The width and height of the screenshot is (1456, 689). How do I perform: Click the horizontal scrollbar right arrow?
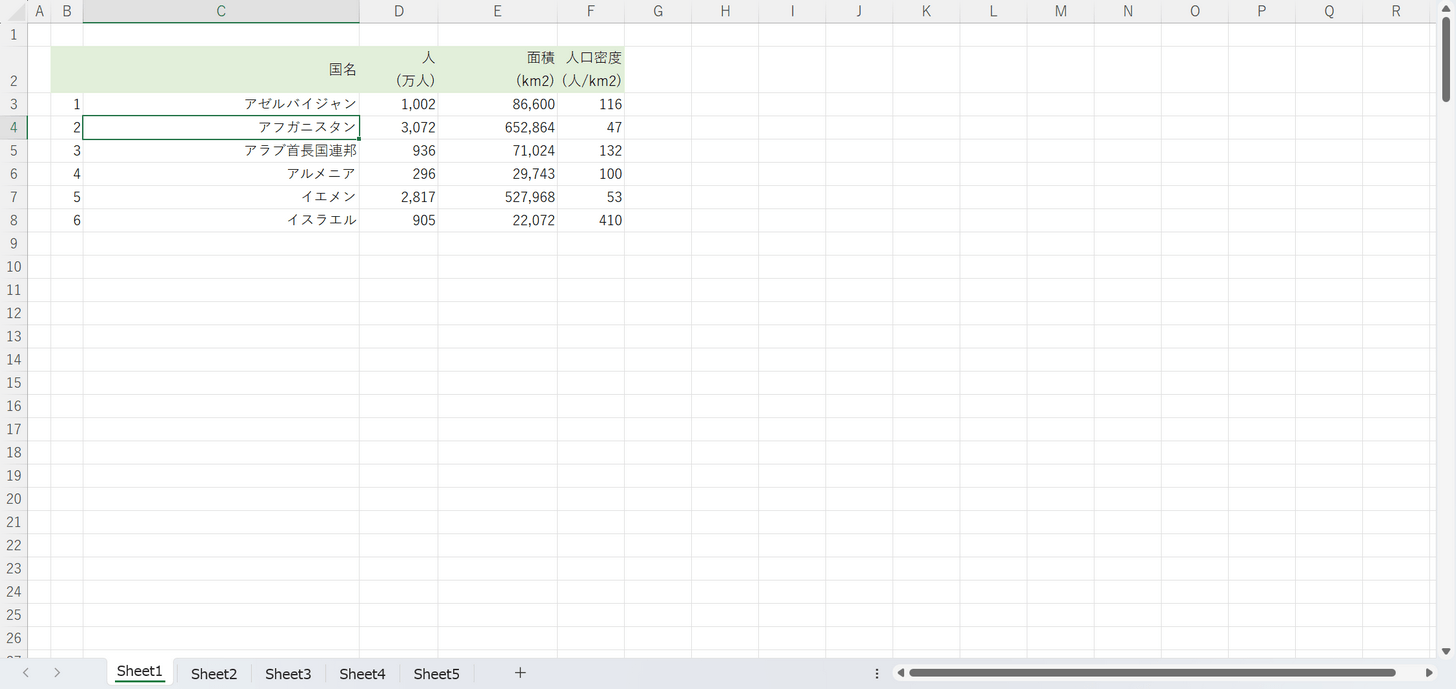pos(1429,673)
